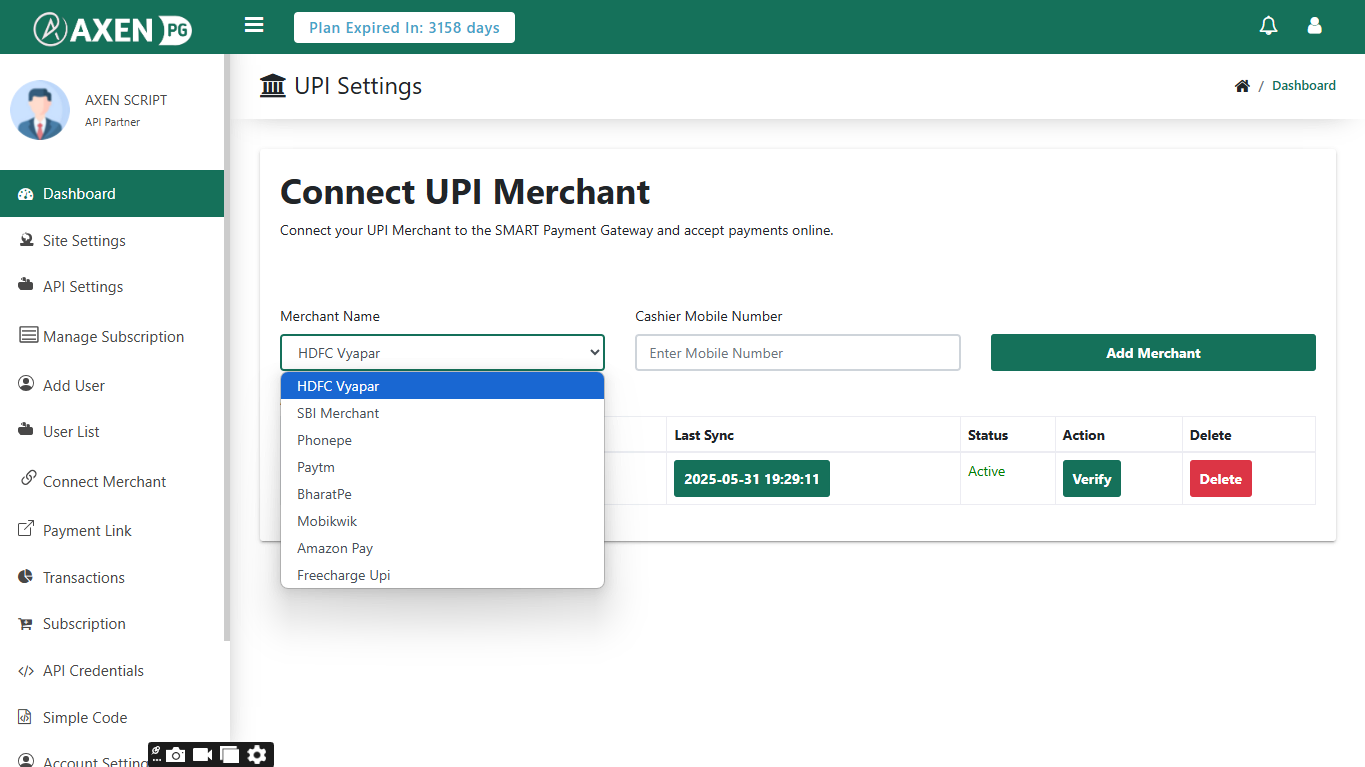Click the settings gear in bottom toolbar
Screen dimensions: 1365x767
(257, 755)
